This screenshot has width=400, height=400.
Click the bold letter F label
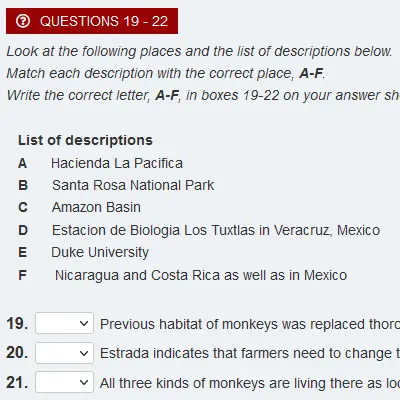[x=22, y=275]
